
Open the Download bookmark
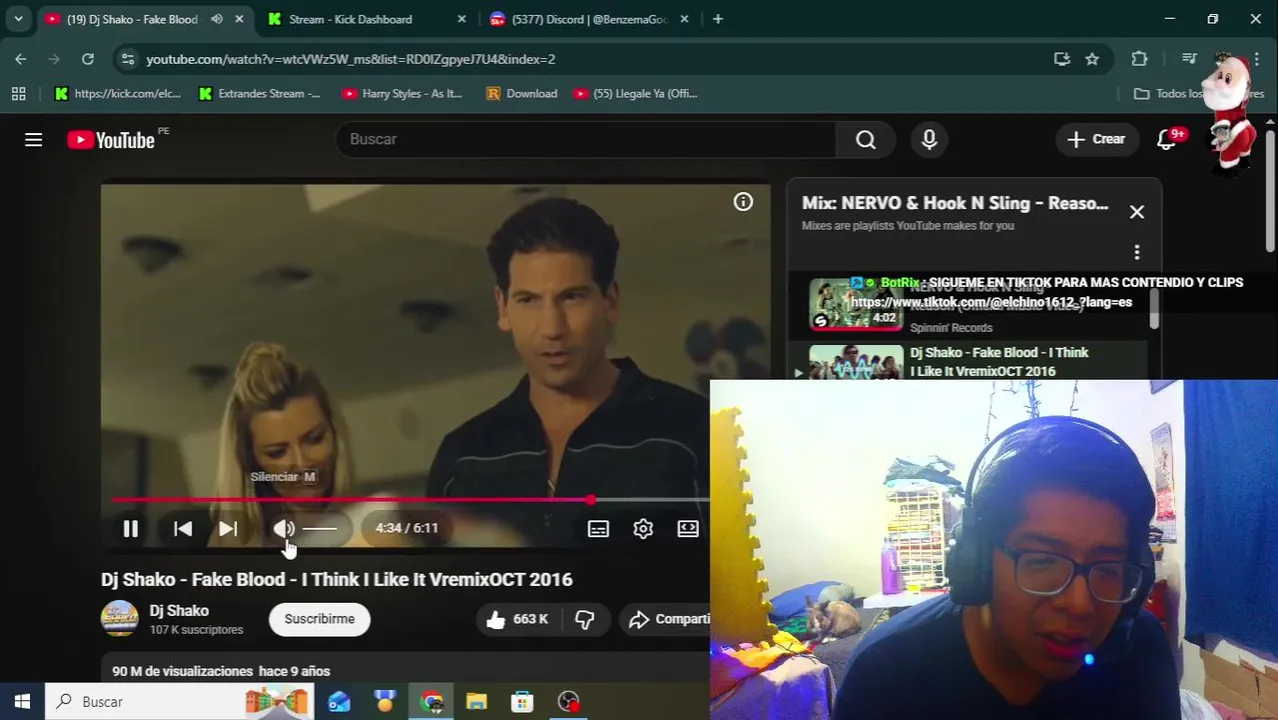click(x=521, y=93)
